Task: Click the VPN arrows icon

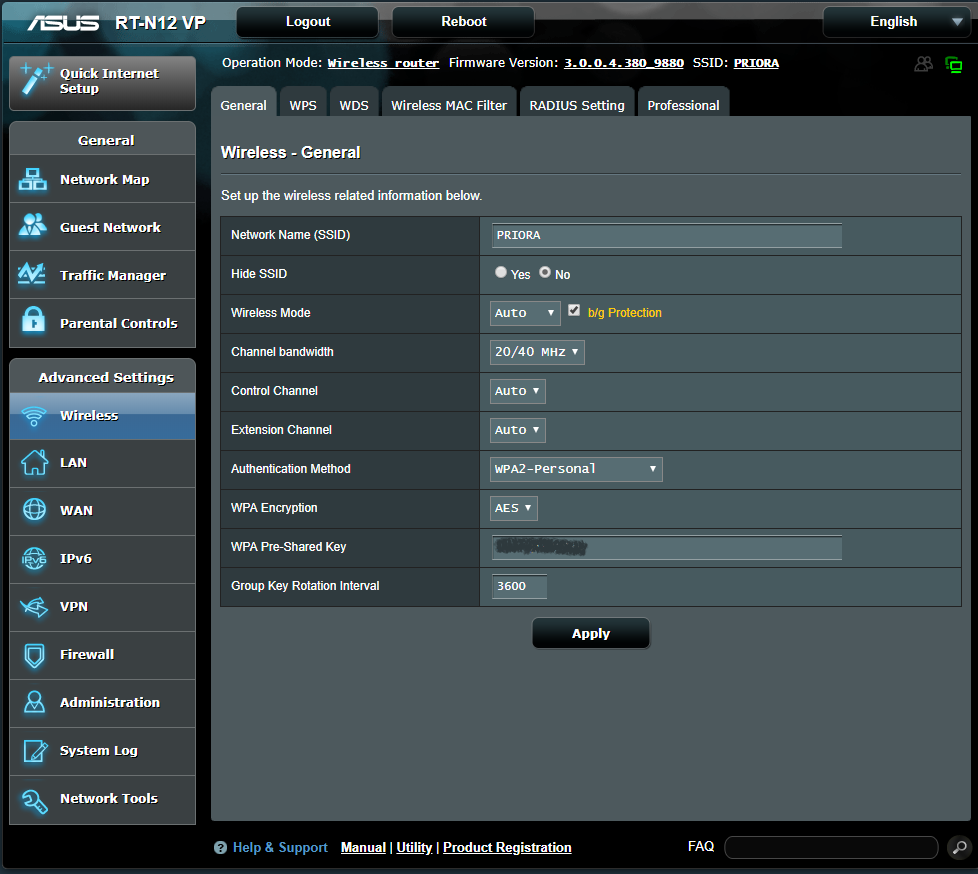Action: [34, 606]
